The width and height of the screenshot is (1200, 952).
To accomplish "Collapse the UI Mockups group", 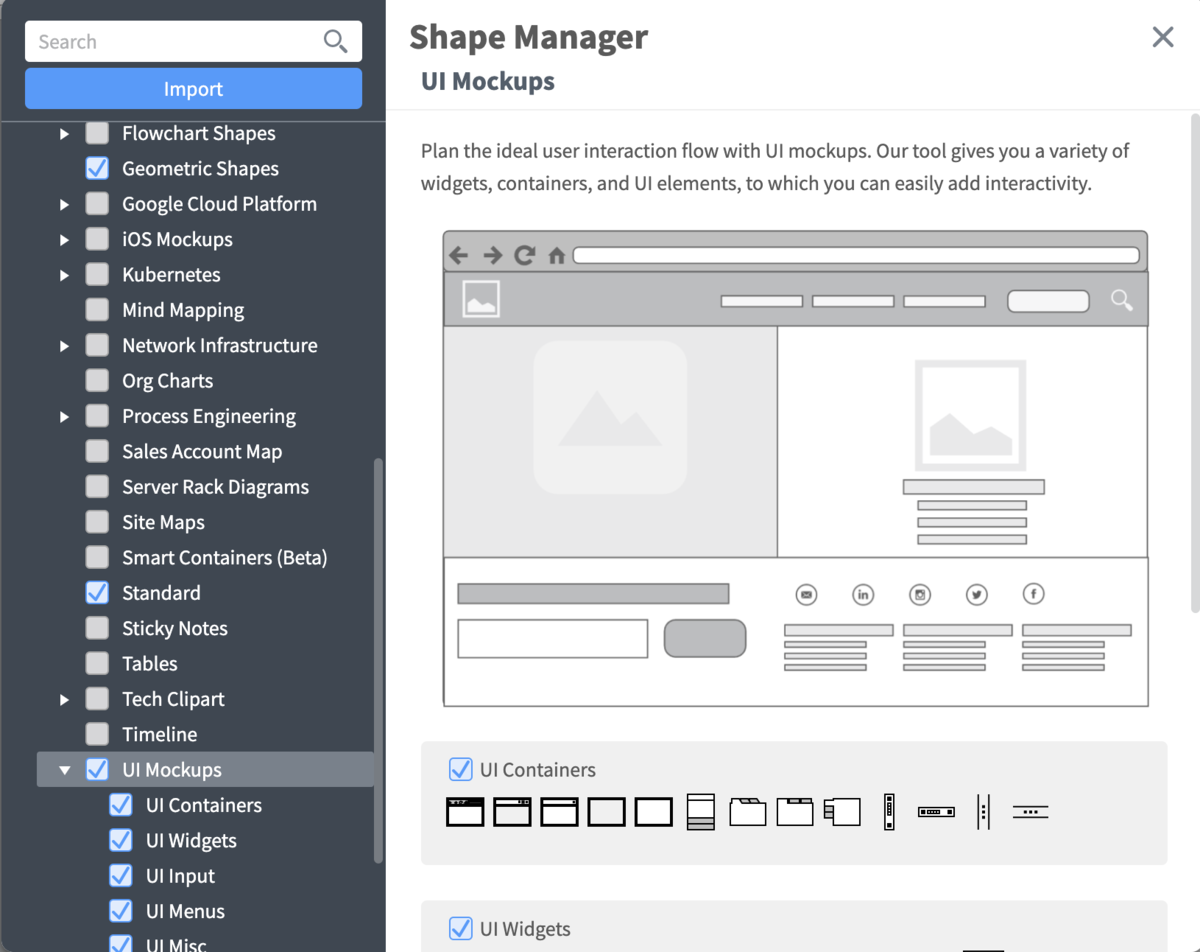I will pyautogui.click(x=64, y=770).
